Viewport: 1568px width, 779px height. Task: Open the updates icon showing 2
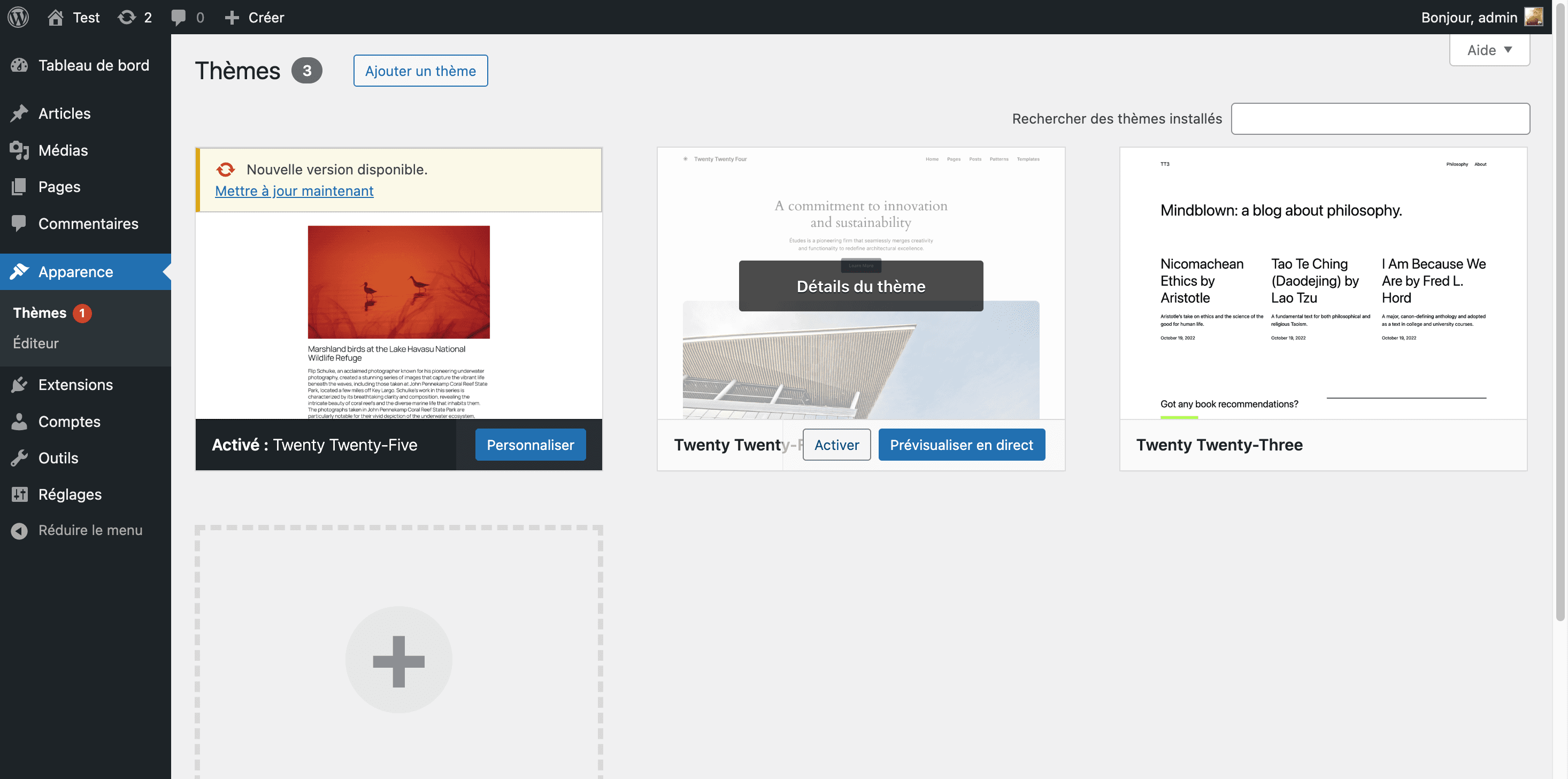[x=127, y=17]
